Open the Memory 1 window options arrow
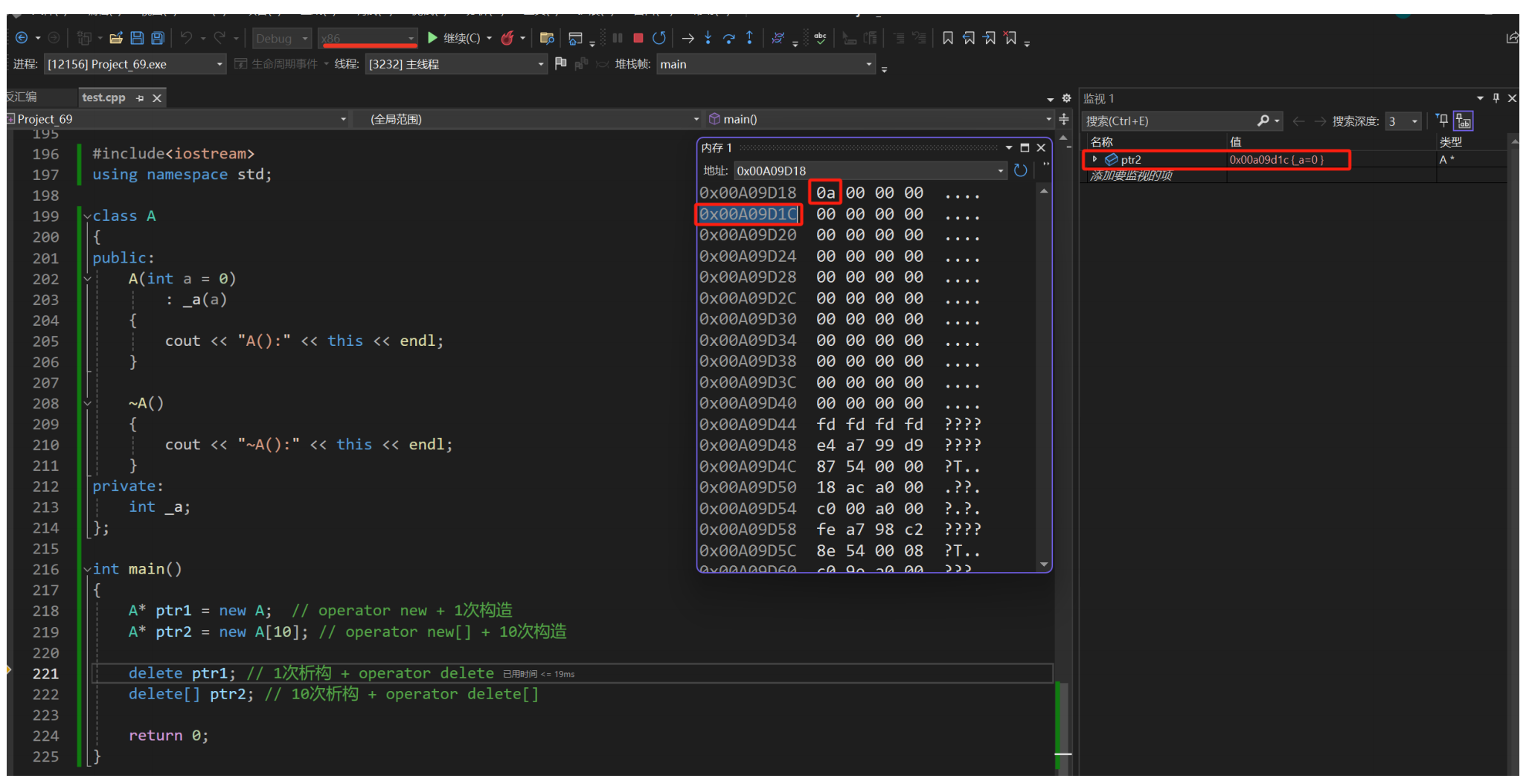Screen dimensions: 1532x784 pos(1009,147)
